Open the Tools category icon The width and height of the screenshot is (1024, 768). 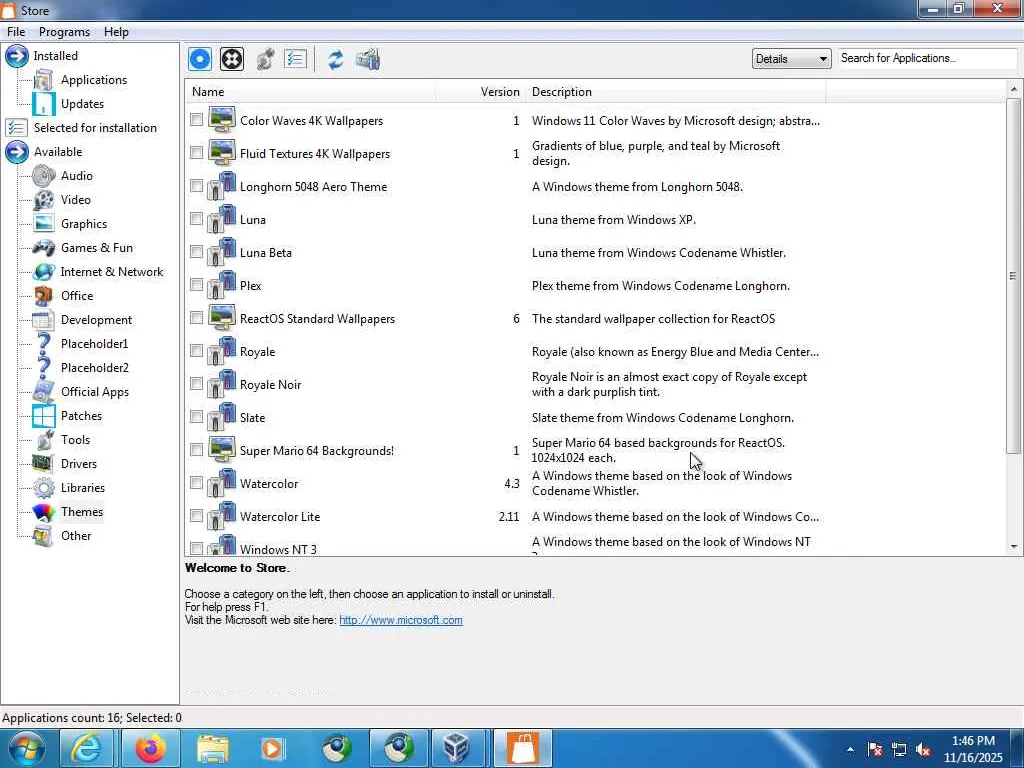click(44, 440)
